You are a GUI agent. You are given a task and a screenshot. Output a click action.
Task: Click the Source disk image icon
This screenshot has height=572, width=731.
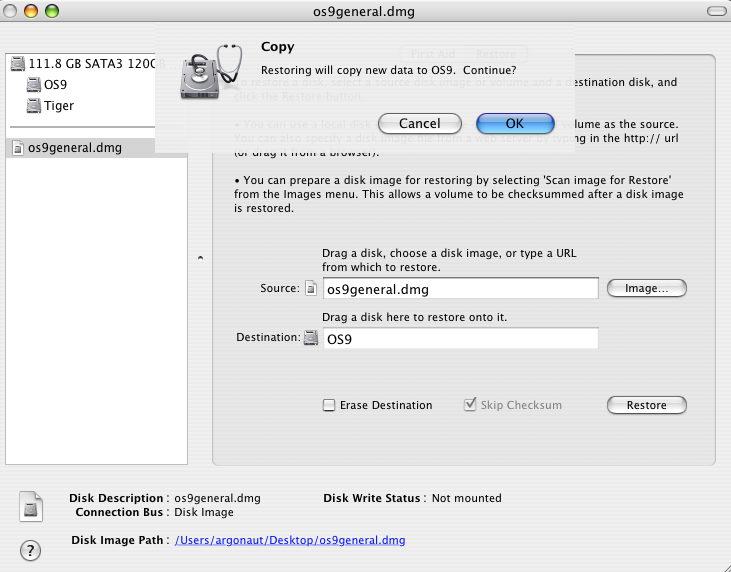pos(311,288)
